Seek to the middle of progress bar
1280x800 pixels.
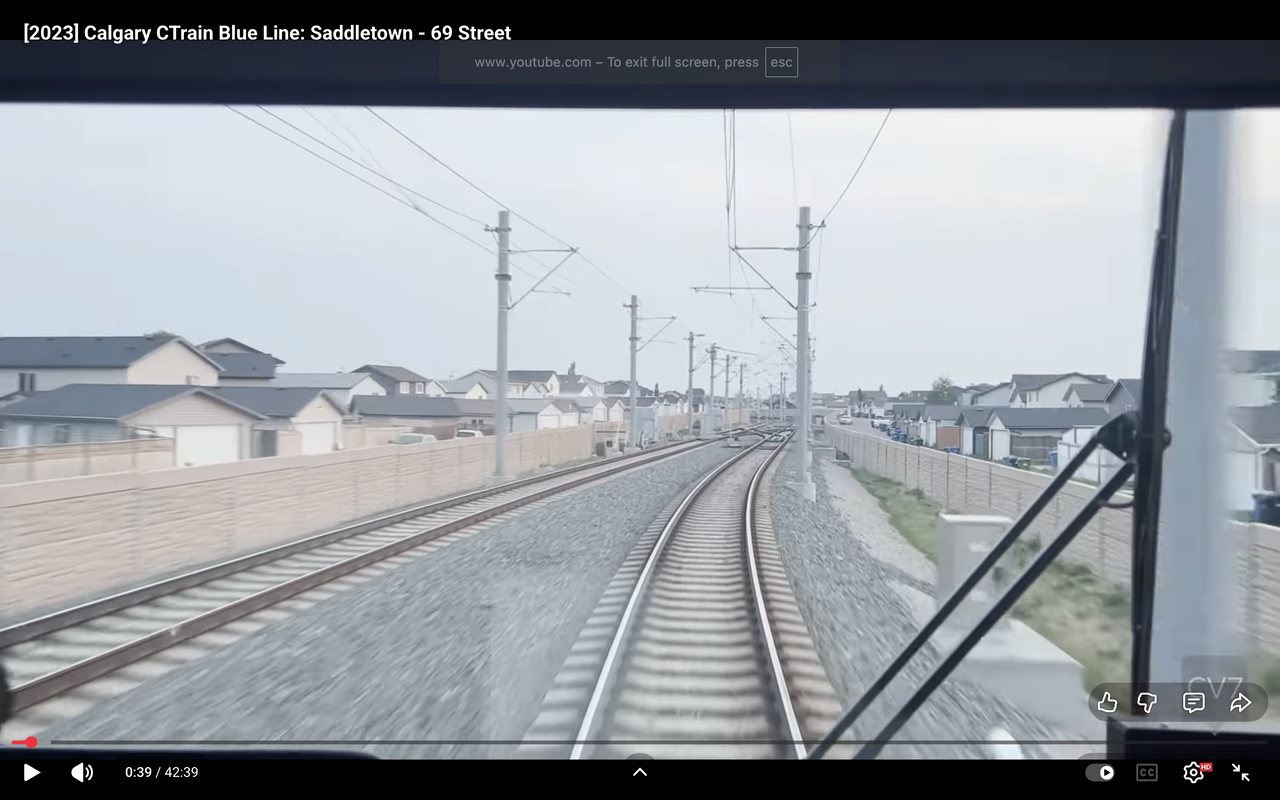pyautogui.click(x=640, y=742)
